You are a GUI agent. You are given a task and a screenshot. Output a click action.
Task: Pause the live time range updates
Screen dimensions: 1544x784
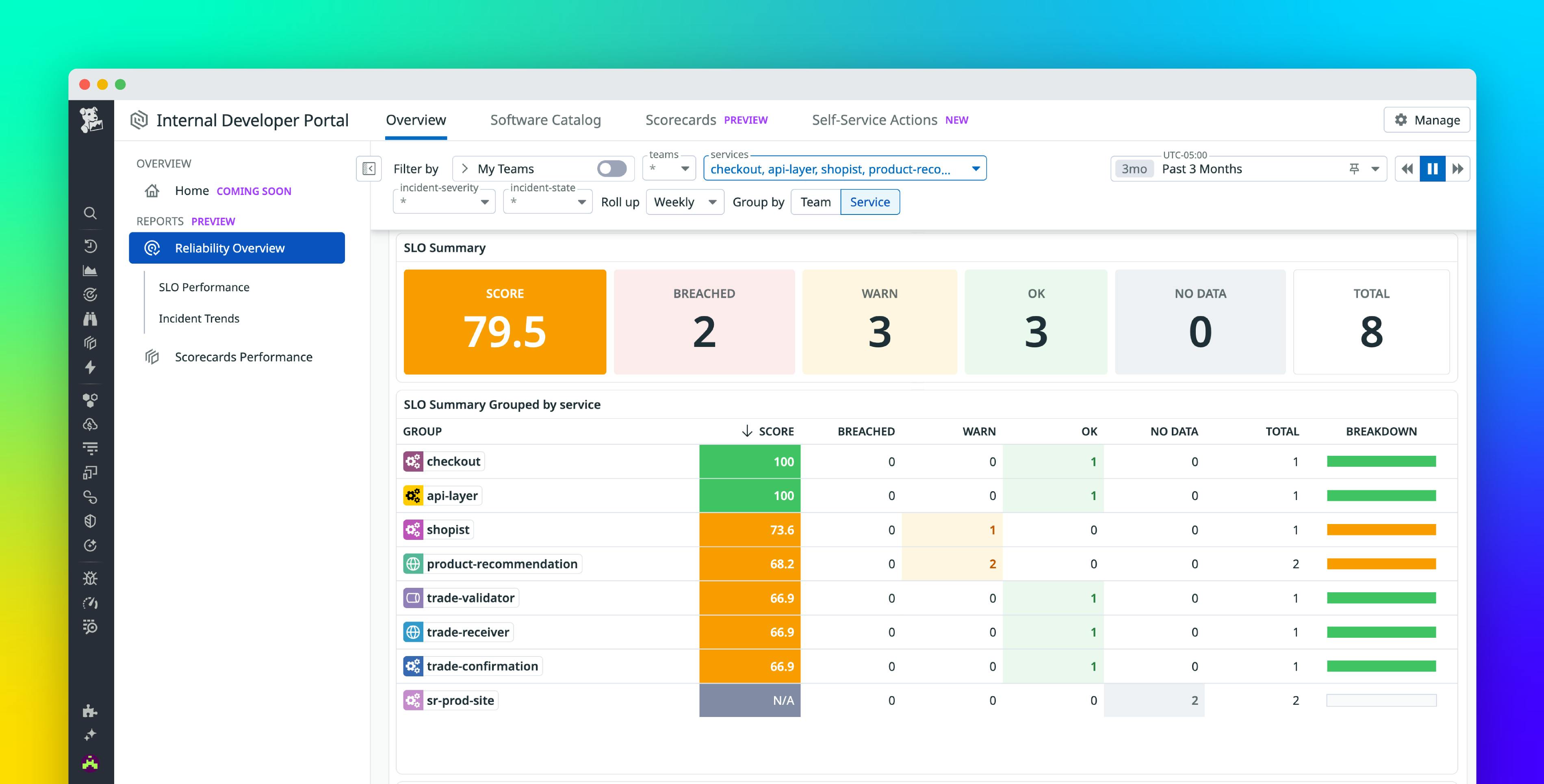click(1433, 169)
